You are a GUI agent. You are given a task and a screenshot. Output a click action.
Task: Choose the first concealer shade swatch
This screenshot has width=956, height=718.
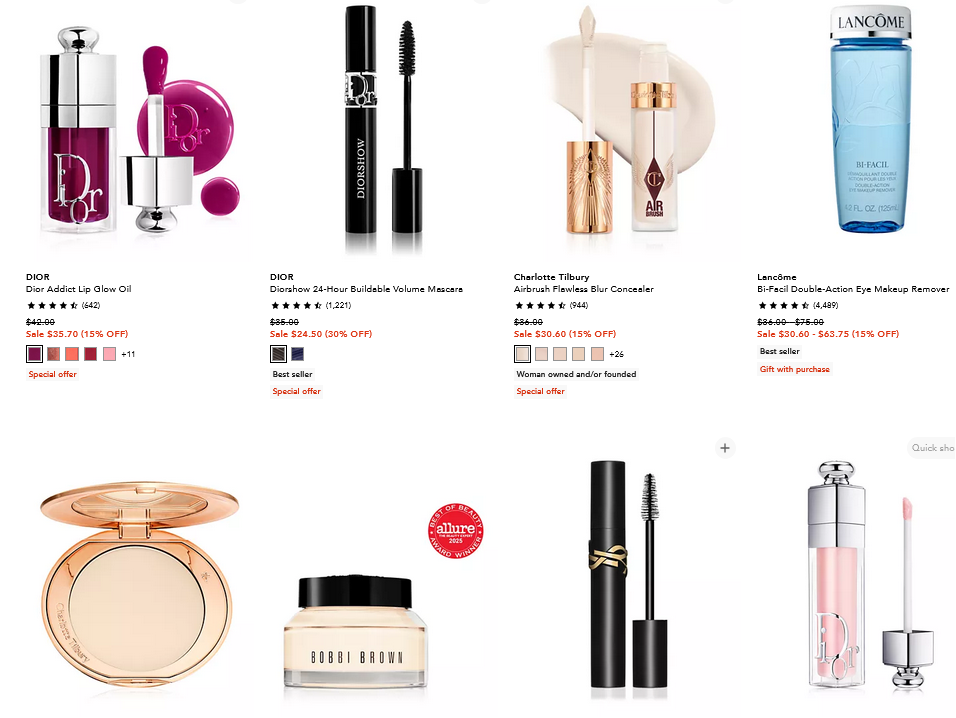[x=523, y=354]
